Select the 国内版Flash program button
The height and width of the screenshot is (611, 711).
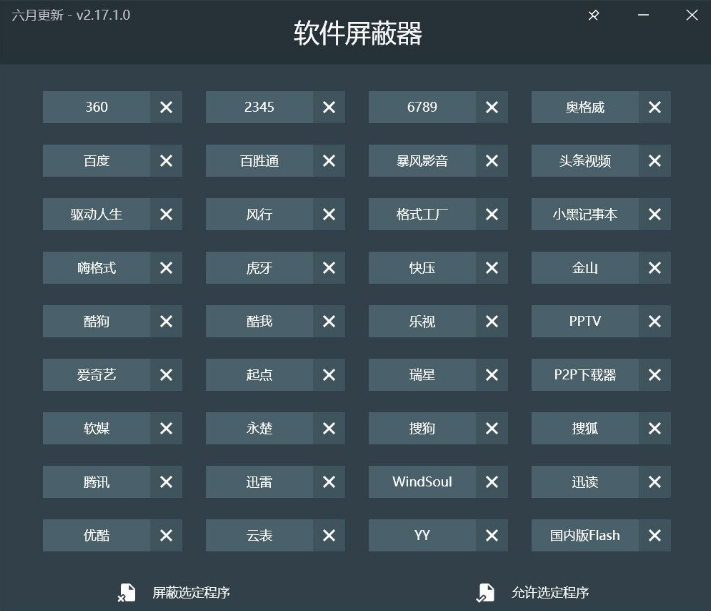(585, 535)
